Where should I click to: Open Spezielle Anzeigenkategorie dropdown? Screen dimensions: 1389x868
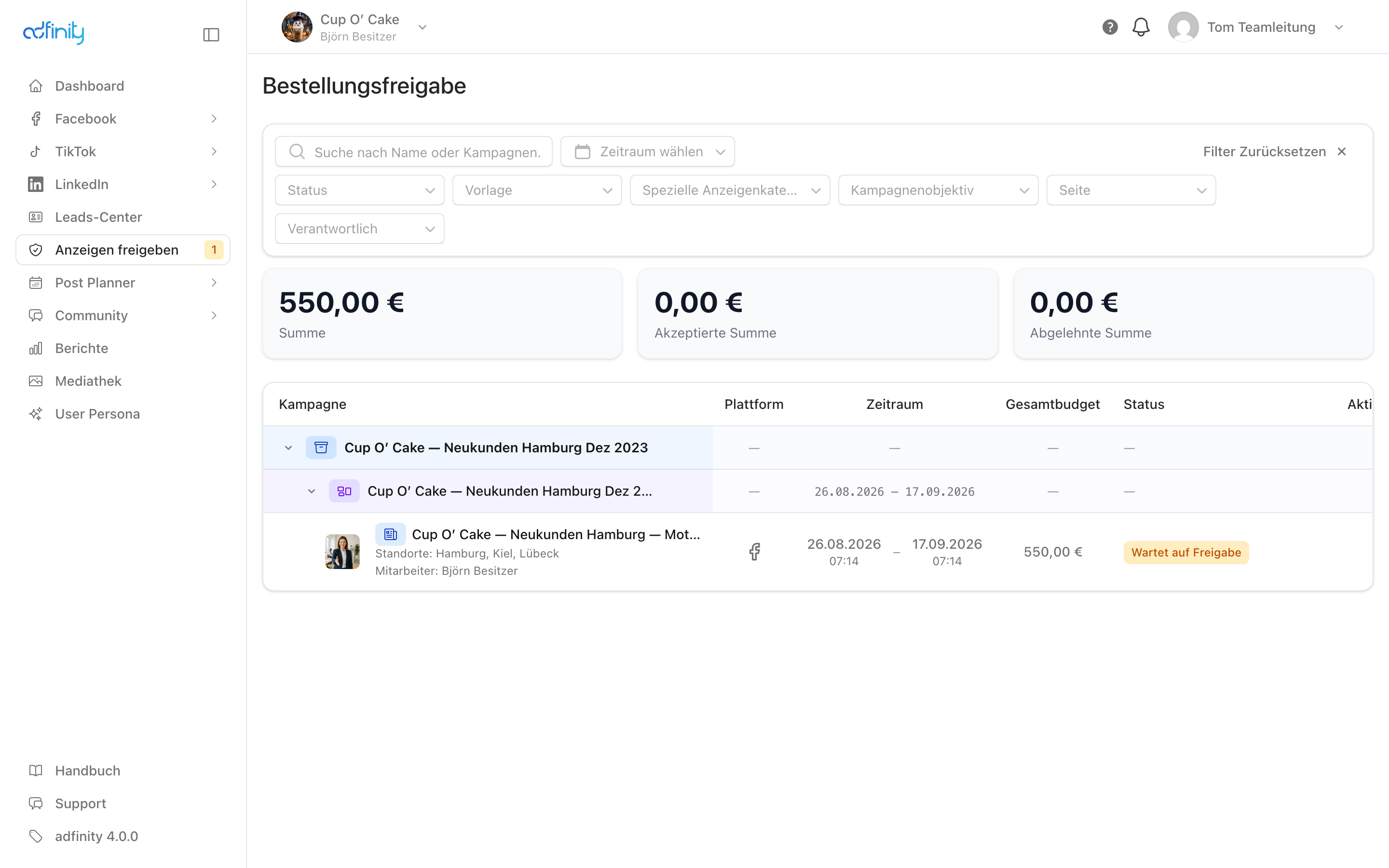(x=730, y=190)
